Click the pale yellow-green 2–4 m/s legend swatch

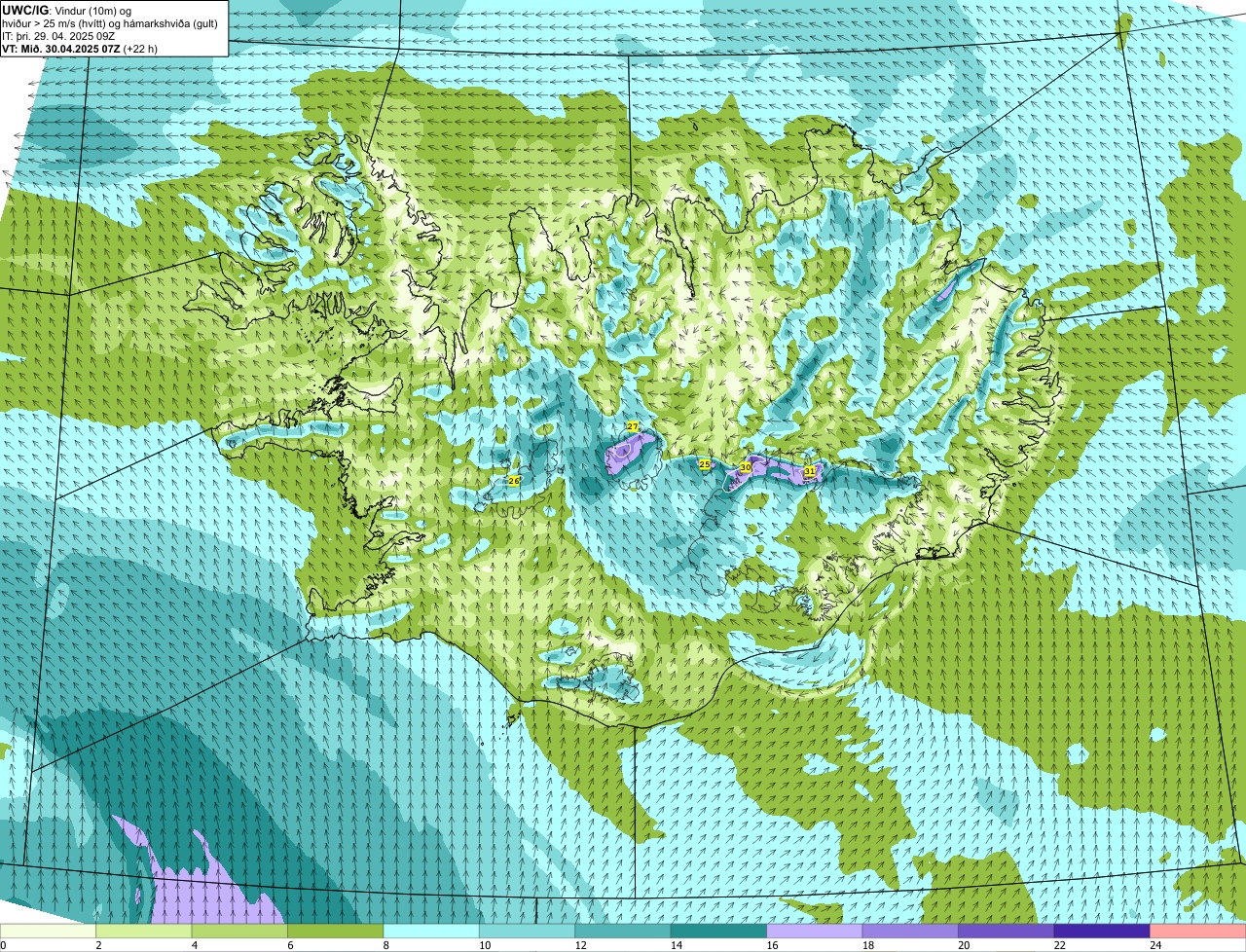tap(144, 932)
